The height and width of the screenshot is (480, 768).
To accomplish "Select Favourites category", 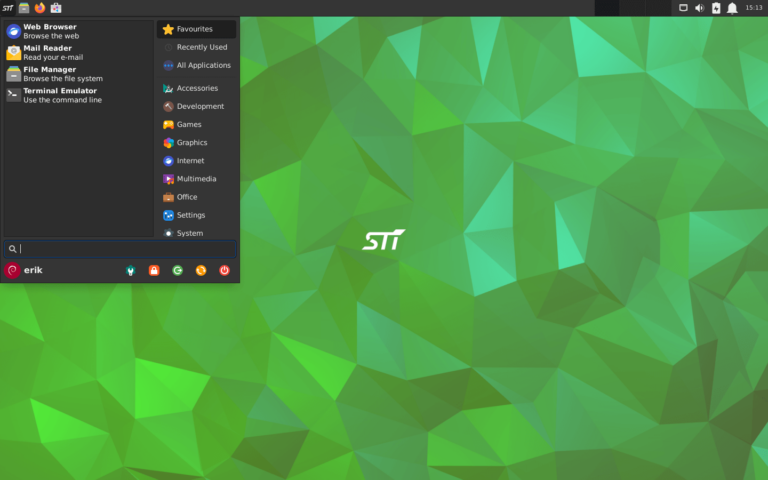I will click(x=196, y=29).
